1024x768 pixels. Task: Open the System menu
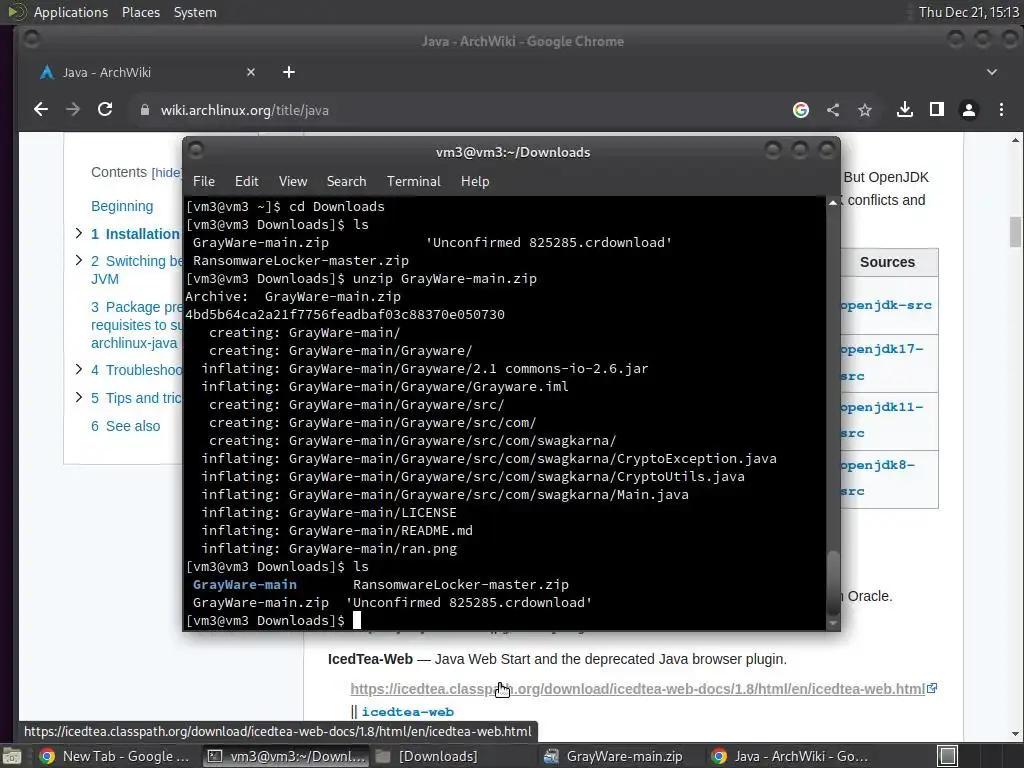[x=195, y=12]
